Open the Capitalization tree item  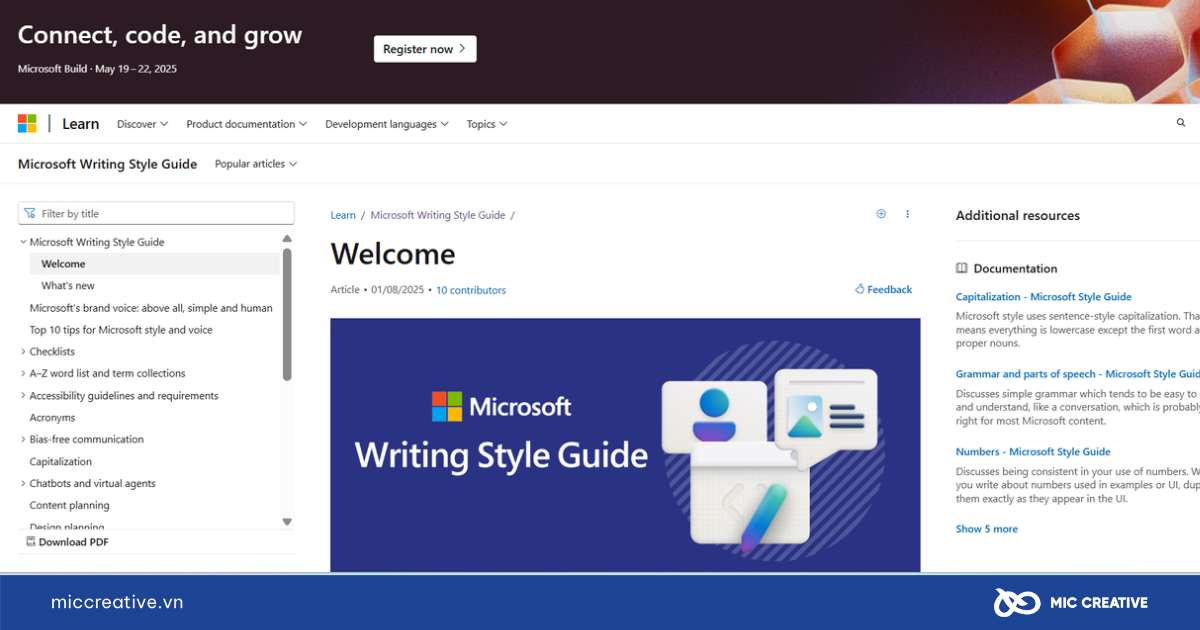click(x=61, y=462)
